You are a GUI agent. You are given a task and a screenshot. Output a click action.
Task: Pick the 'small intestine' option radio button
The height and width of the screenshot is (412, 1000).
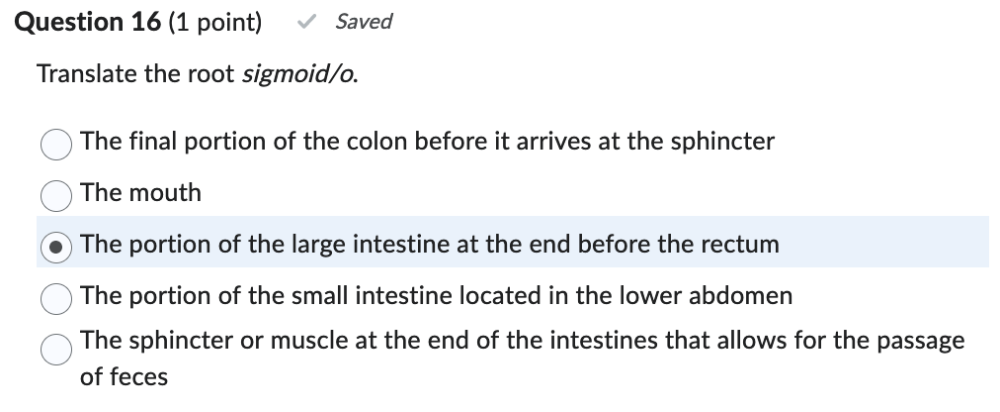(56, 297)
